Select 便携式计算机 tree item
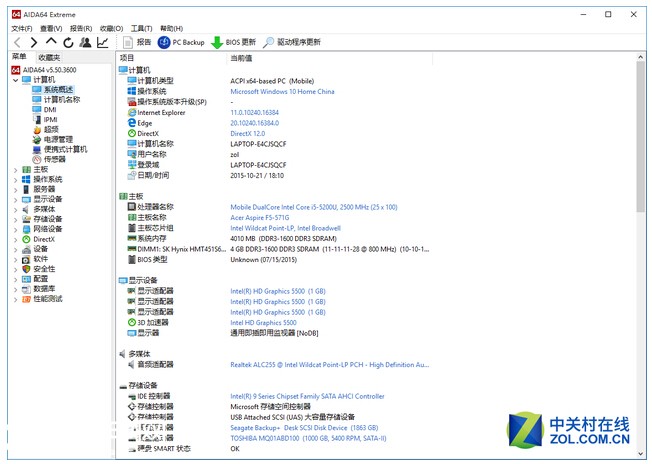 tap(66, 149)
